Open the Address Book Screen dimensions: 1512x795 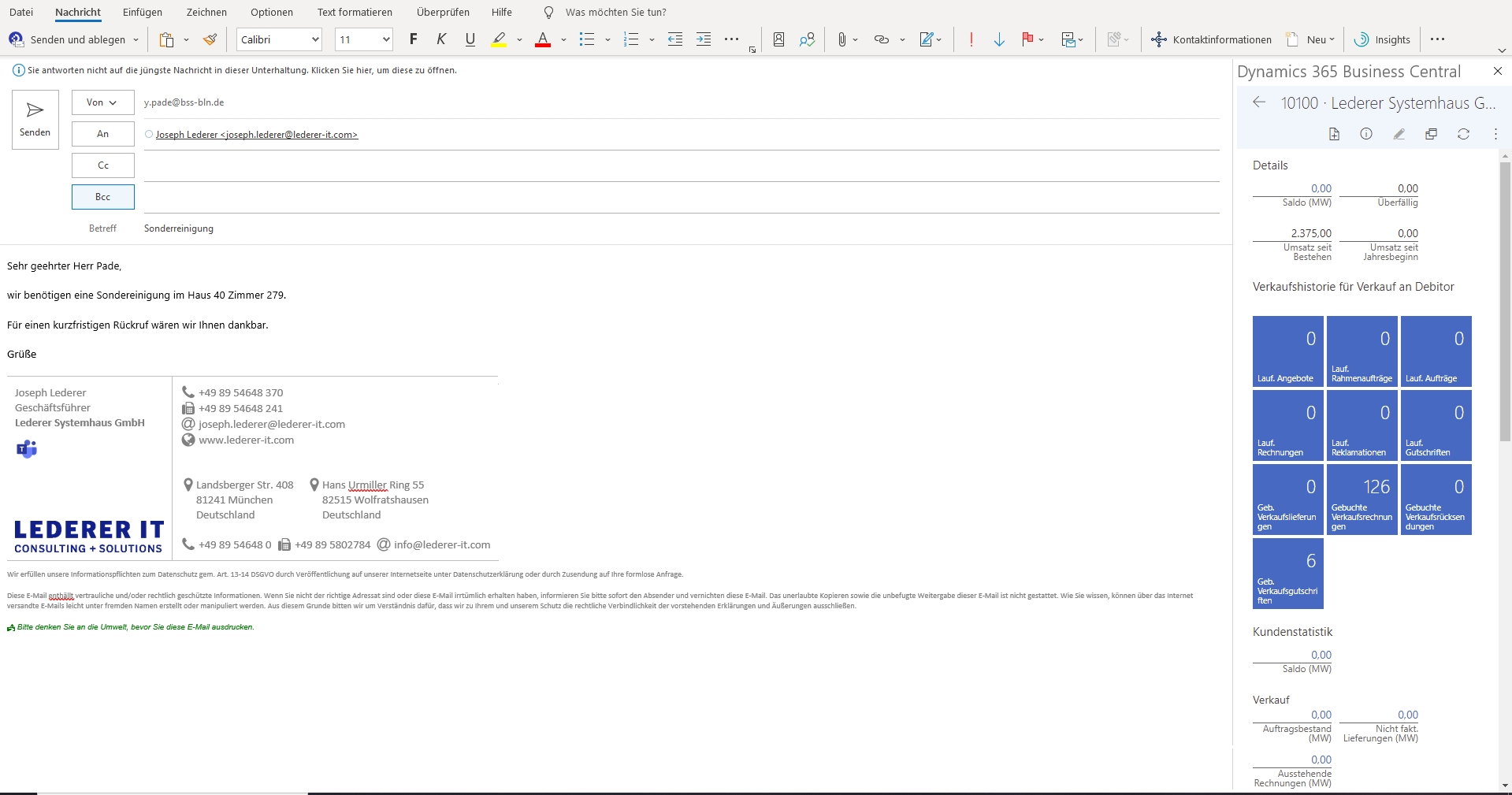pos(778,39)
